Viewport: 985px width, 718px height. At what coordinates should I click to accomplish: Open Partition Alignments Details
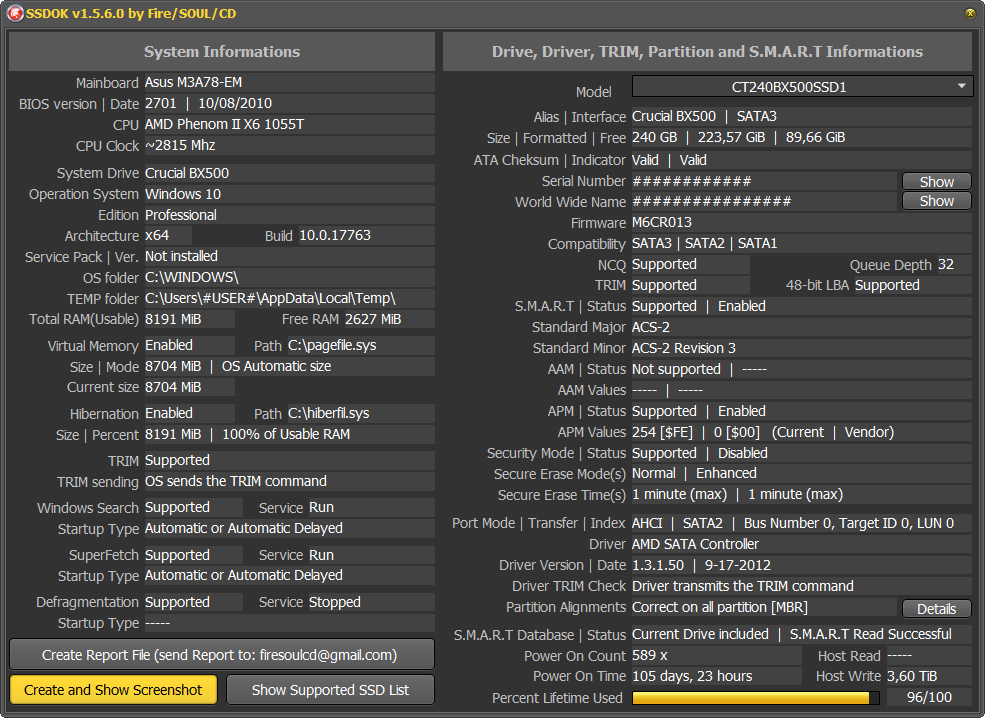936,609
